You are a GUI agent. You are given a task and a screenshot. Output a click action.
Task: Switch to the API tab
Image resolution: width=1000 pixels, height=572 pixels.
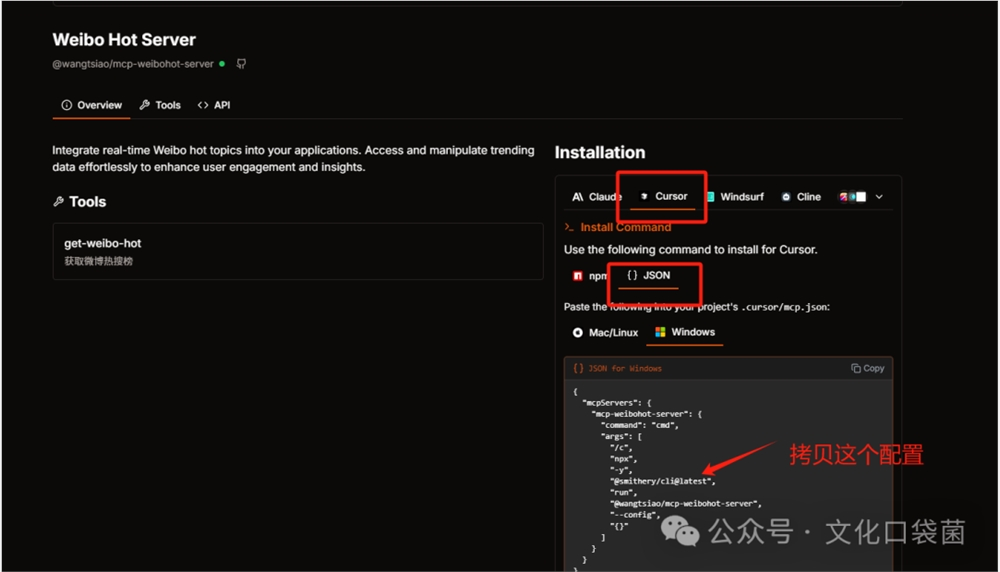214,105
